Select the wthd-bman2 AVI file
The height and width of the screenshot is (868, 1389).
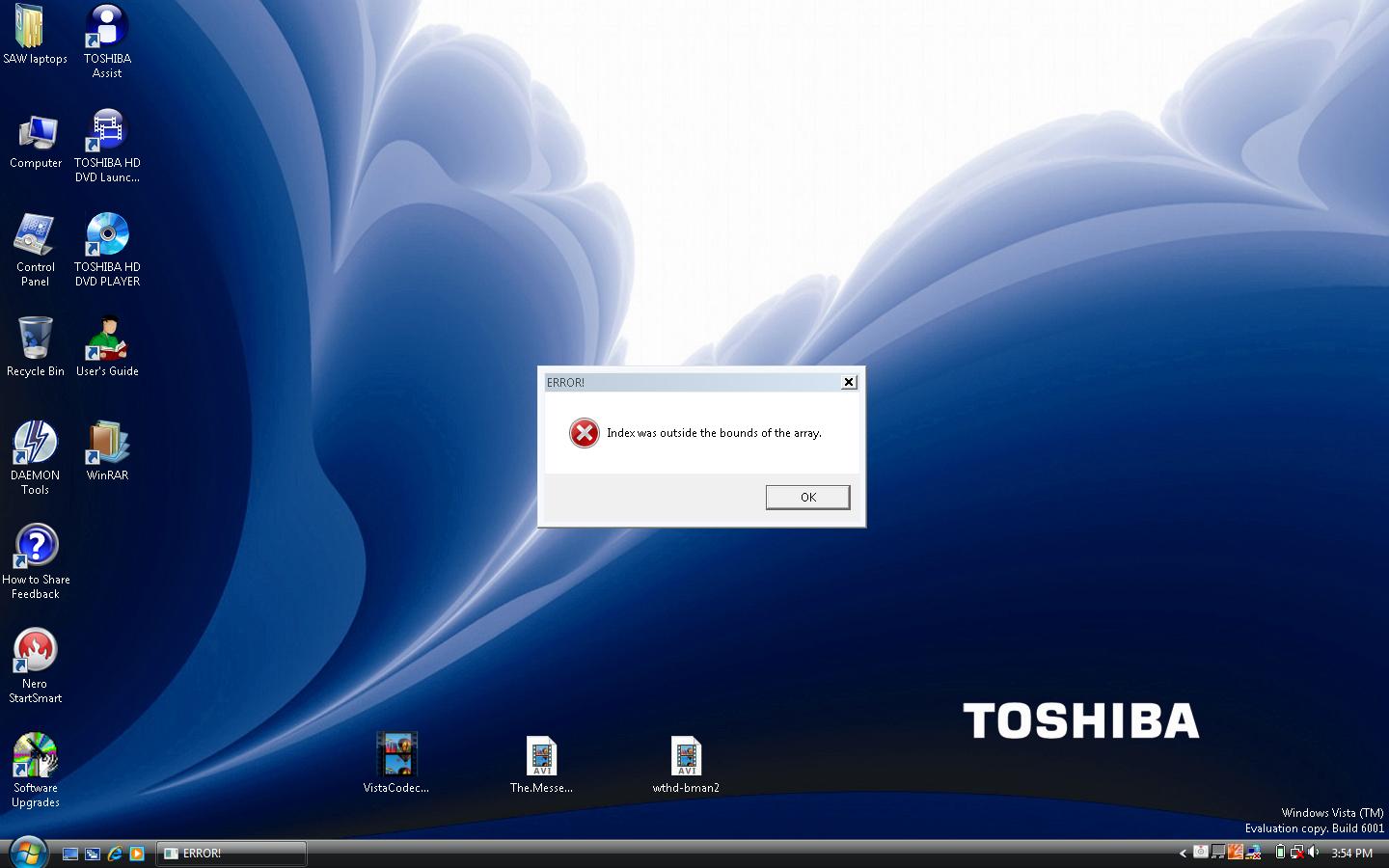[x=686, y=765]
